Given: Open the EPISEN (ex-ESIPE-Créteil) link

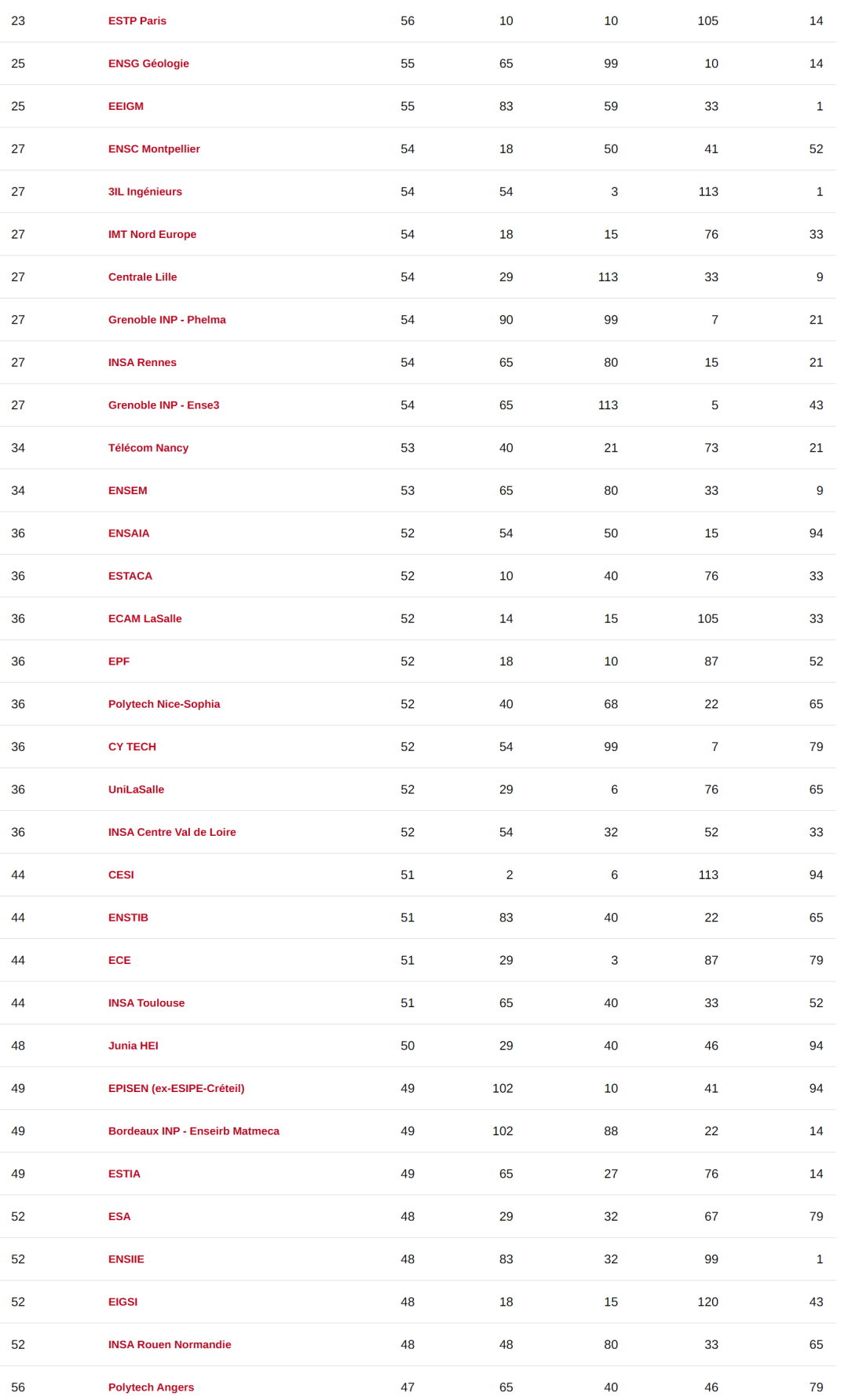Looking at the screenshot, I should [177, 1089].
